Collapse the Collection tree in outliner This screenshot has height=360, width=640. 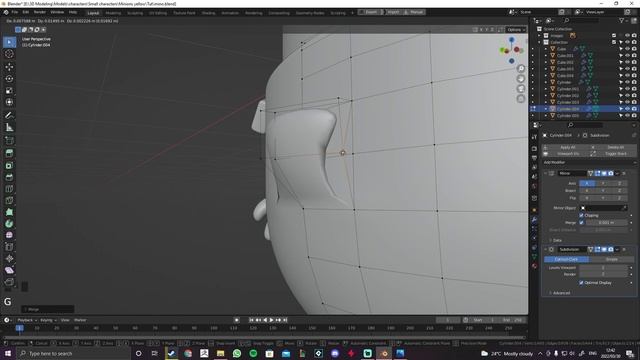coord(539,42)
